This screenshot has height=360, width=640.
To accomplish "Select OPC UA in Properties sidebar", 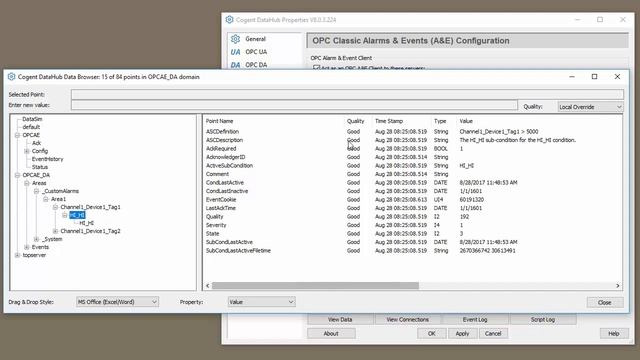I will (x=256, y=52).
